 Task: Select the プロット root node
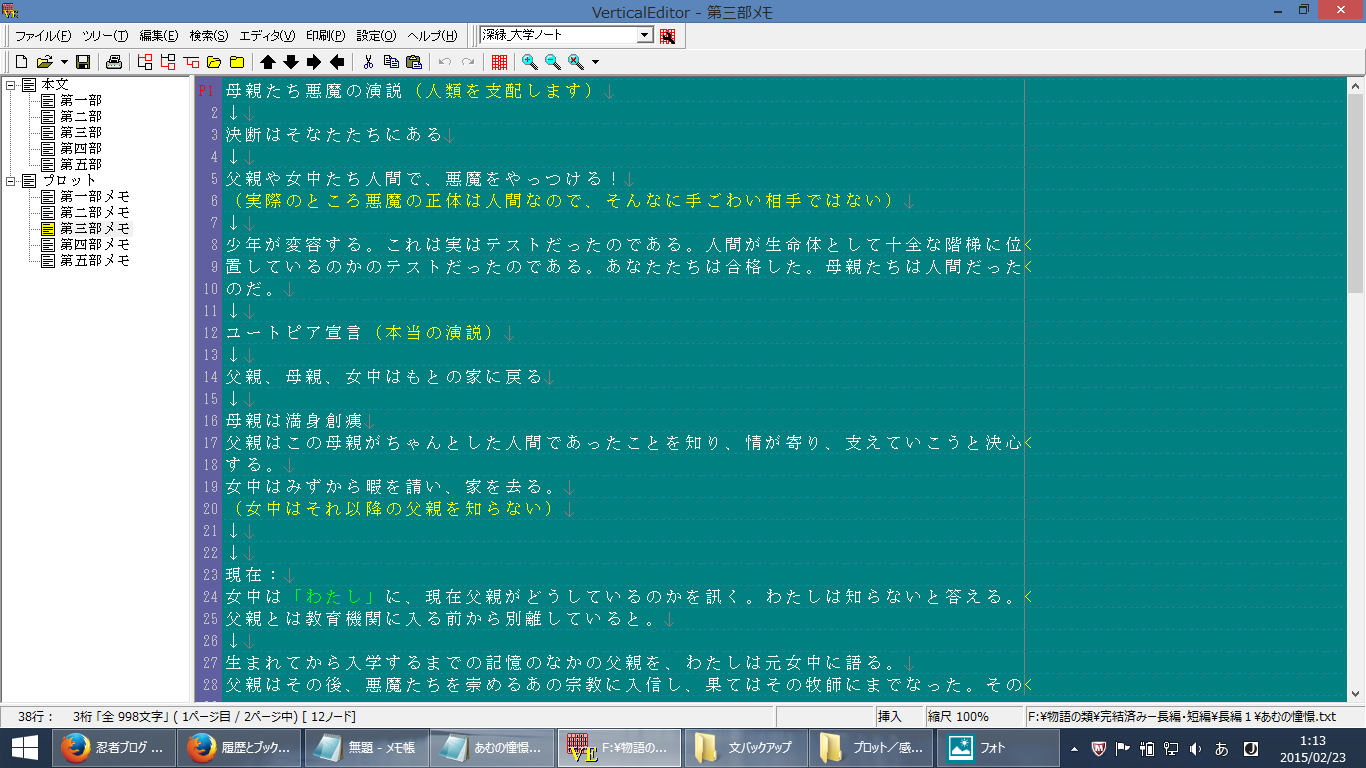tap(68, 180)
